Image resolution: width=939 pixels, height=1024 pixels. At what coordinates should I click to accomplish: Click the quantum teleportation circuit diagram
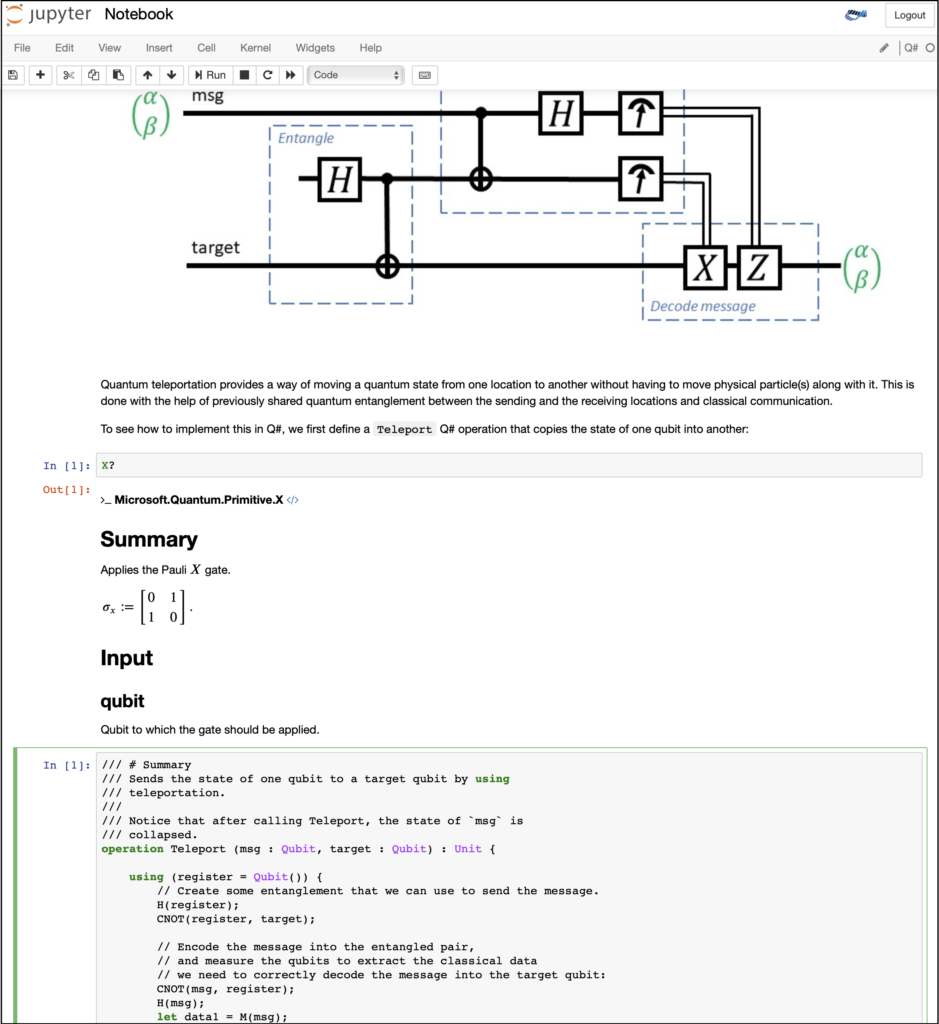pyautogui.click(x=506, y=206)
